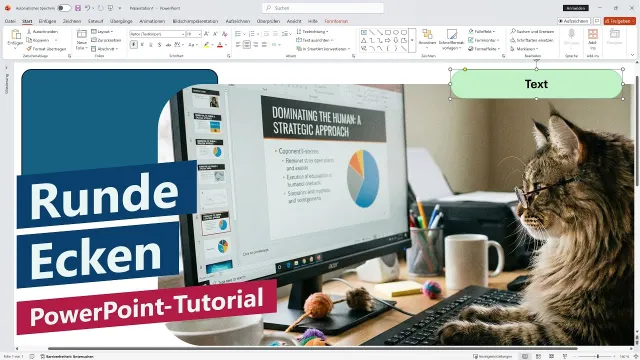The height and width of the screenshot is (360, 640).
Task: Align text right
Action: click(256, 44)
